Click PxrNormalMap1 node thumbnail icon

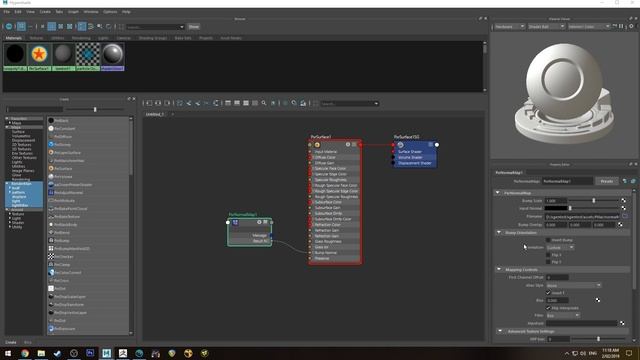tap(235, 222)
